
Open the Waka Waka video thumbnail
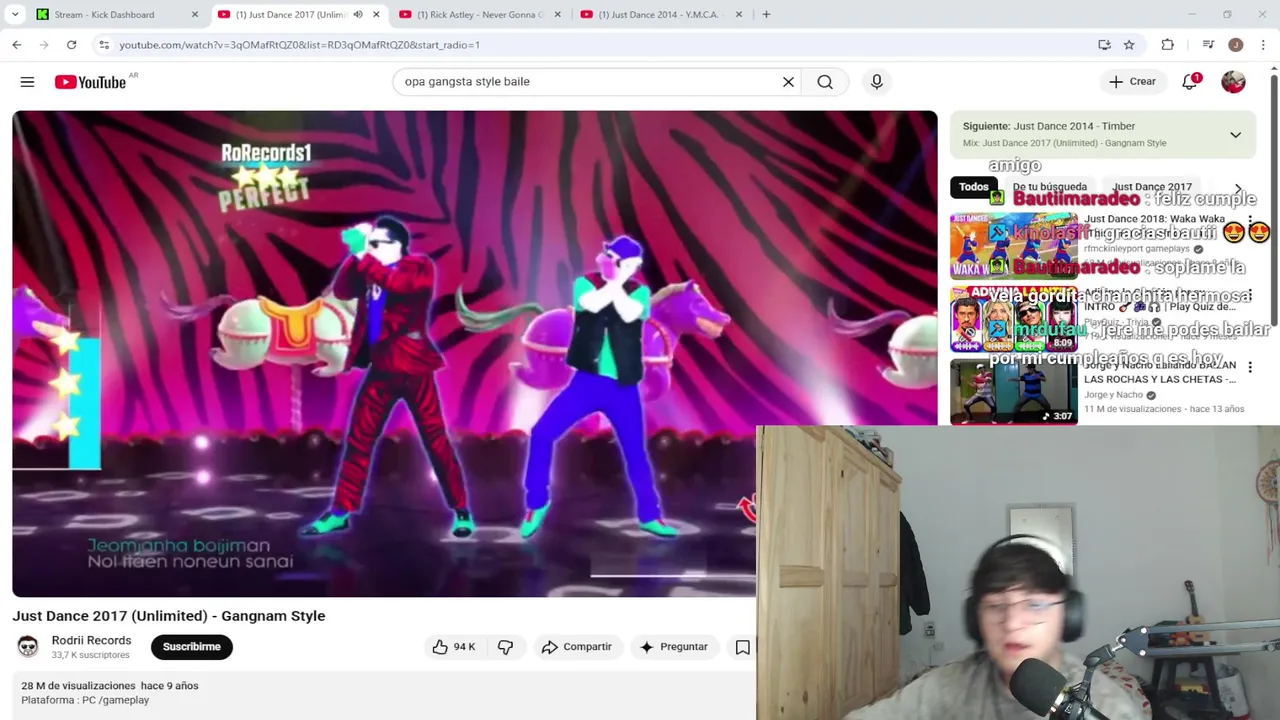[1014, 245]
